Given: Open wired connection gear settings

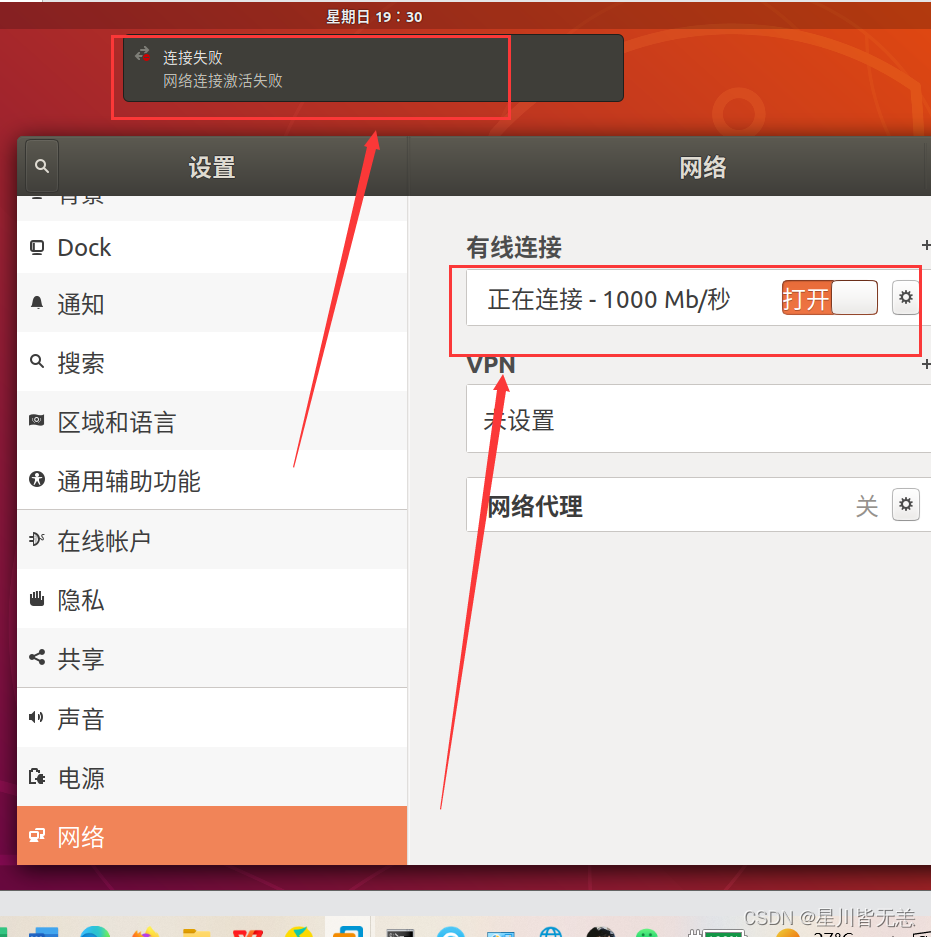Looking at the screenshot, I should point(905,298).
